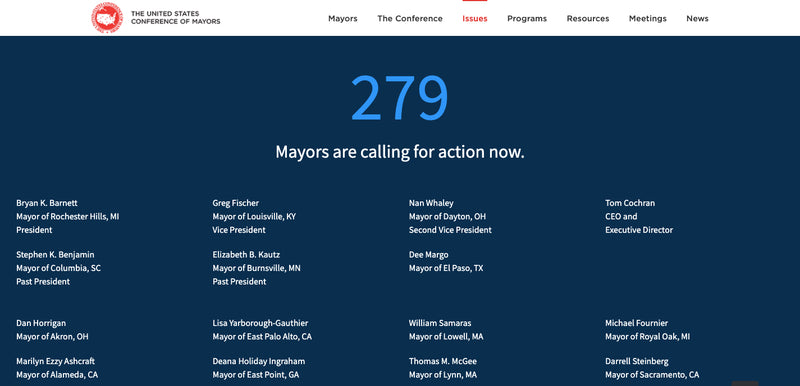Open the Resources menu
The image size is (800, 386).
click(588, 18)
